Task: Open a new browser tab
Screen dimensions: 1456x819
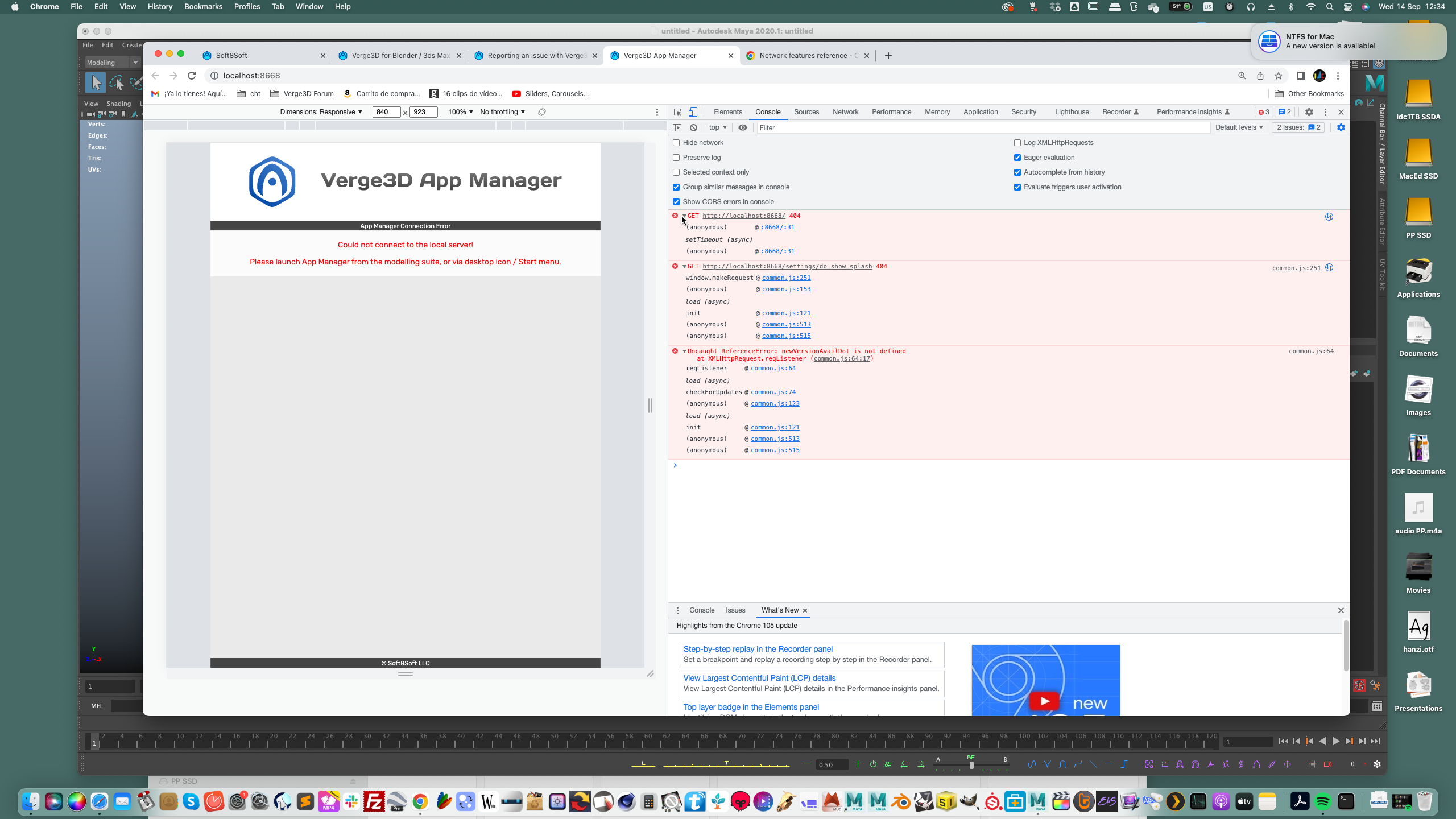Action: pos(888,55)
